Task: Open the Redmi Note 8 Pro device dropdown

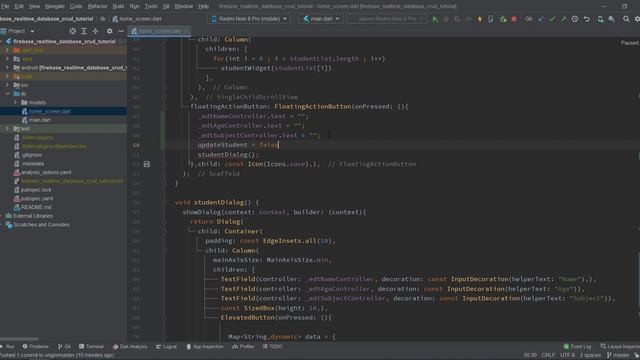Action: [249, 19]
